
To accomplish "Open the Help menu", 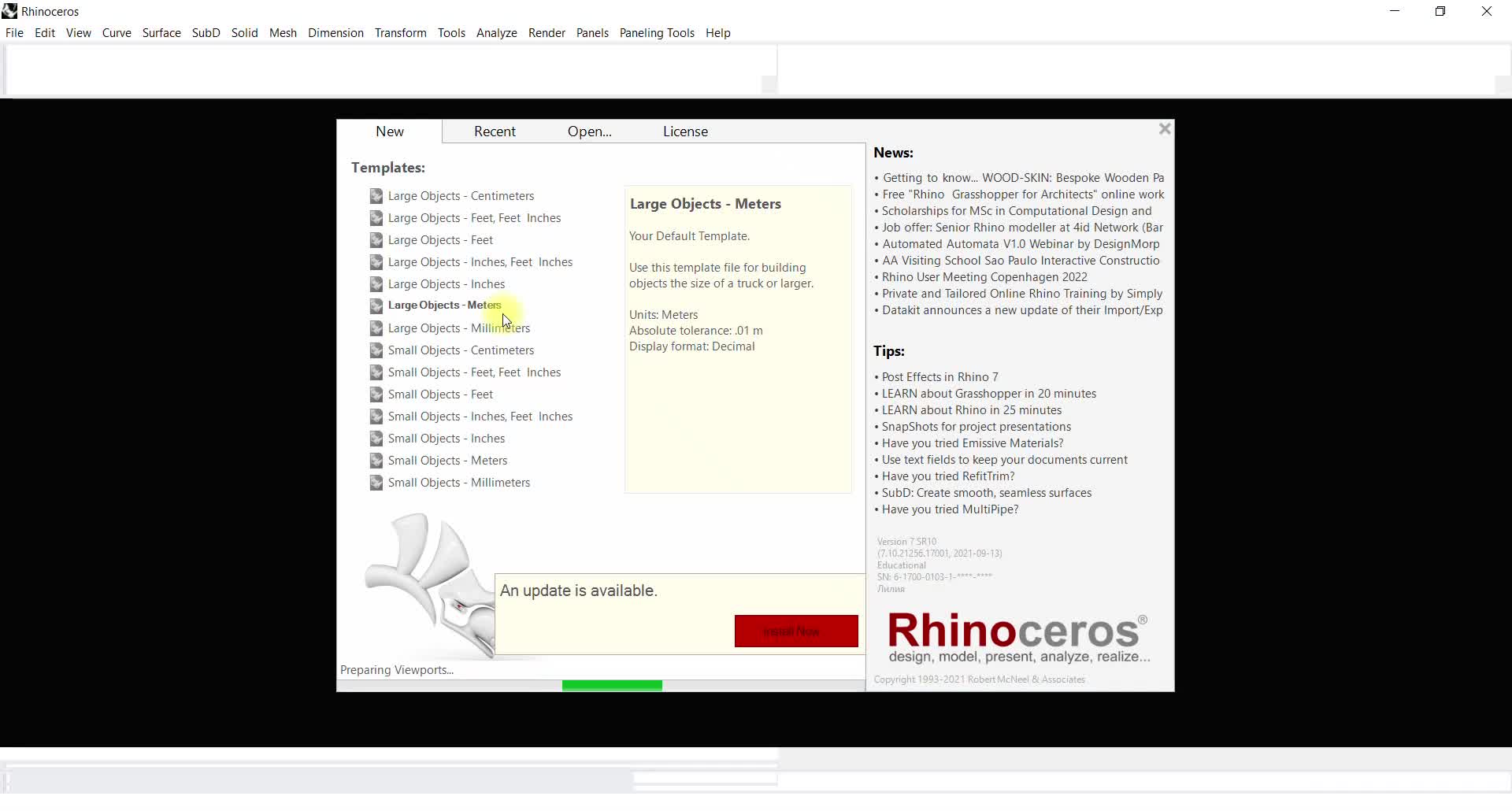I will [718, 33].
